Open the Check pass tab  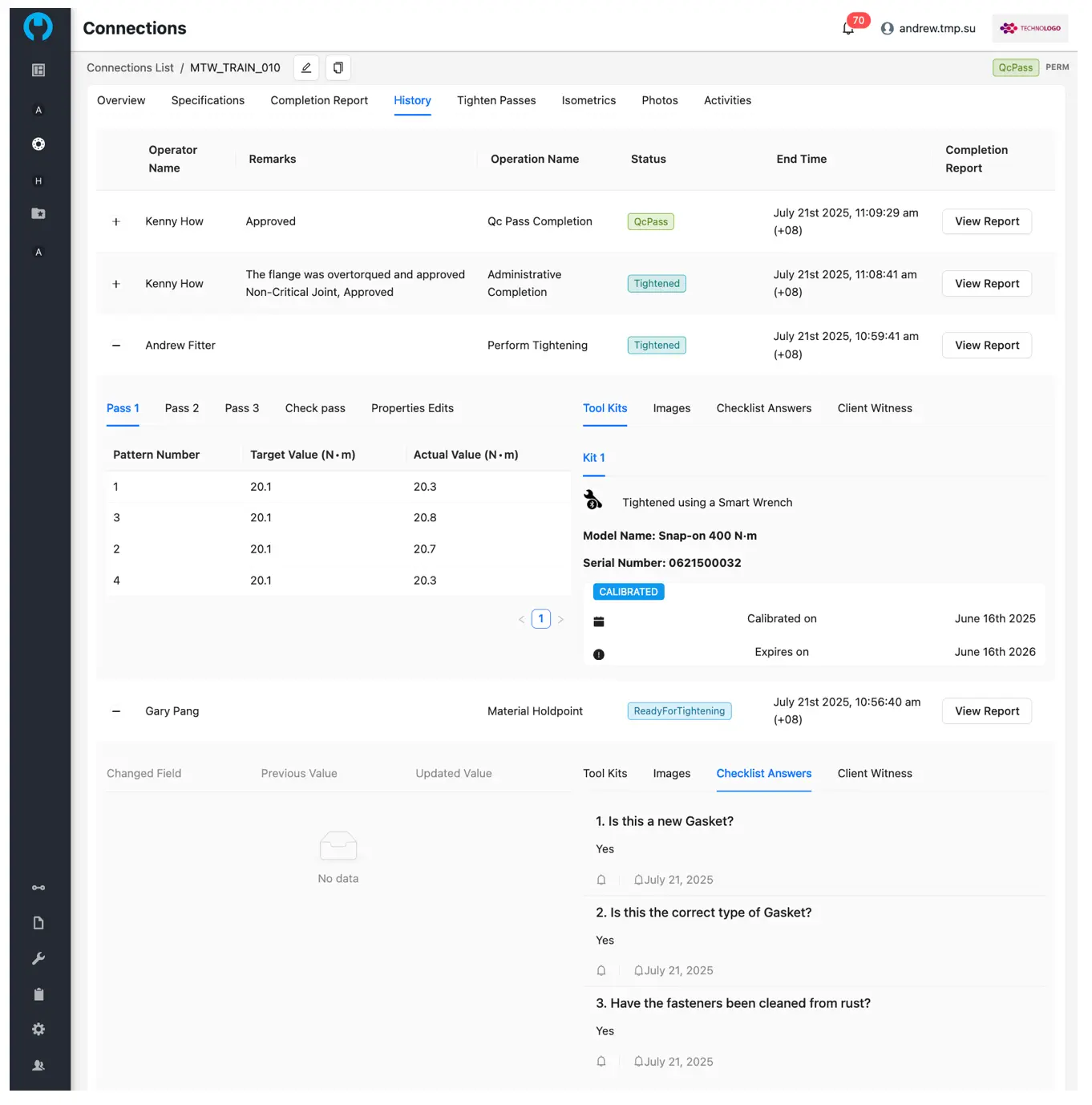(x=315, y=408)
